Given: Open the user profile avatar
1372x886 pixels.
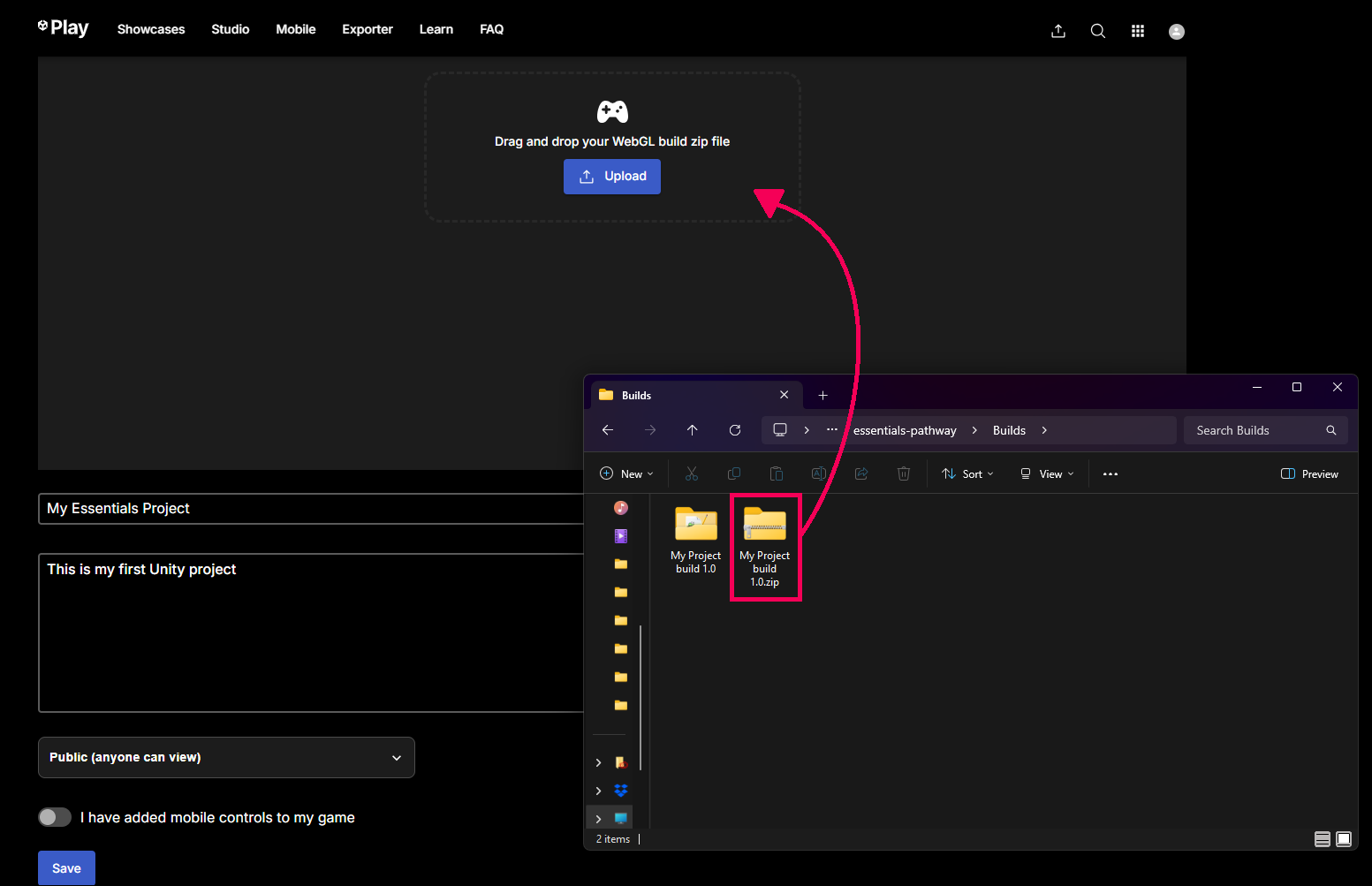Looking at the screenshot, I should point(1177,31).
